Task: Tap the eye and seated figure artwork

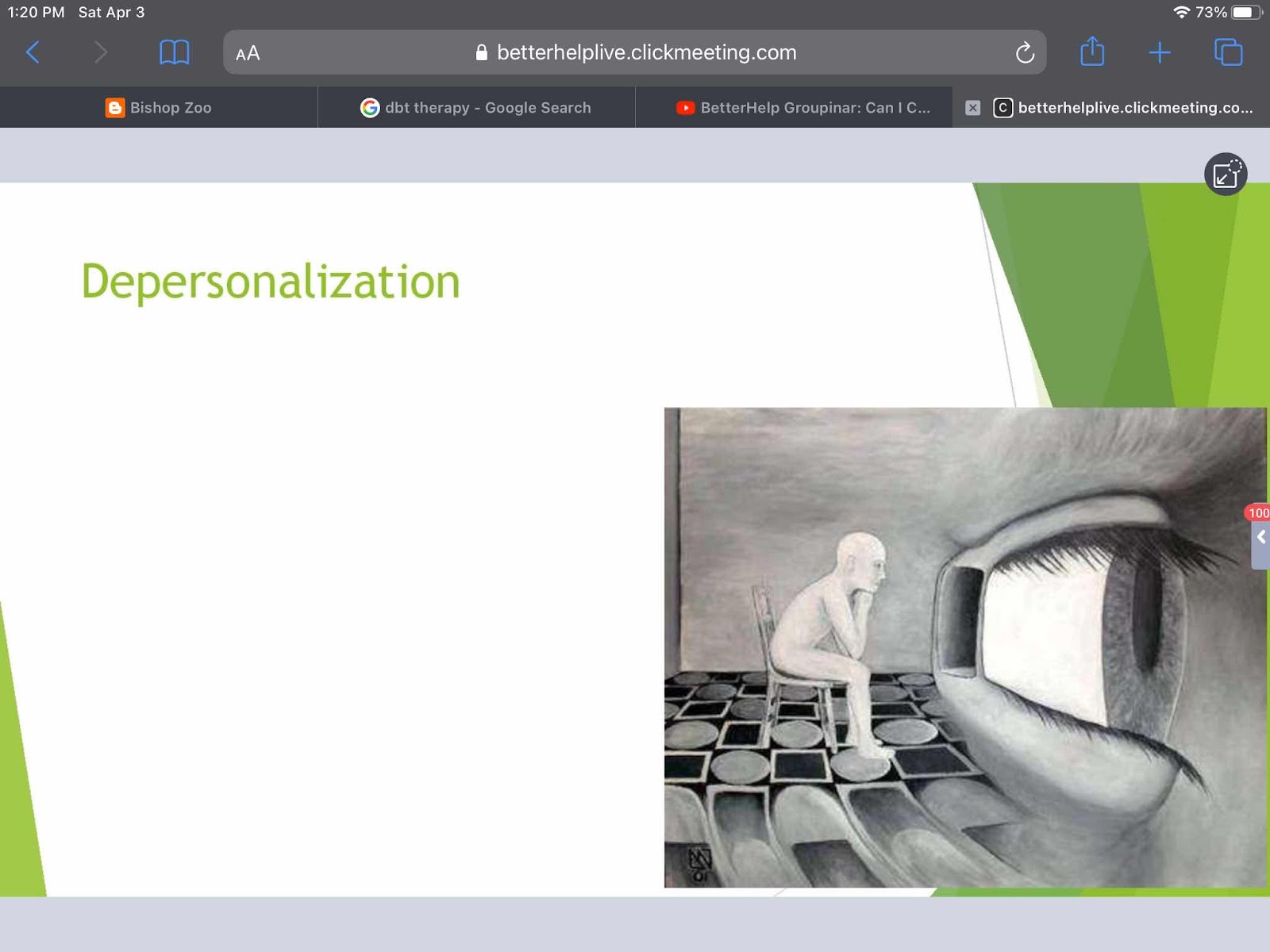Action: click(x=965, y=647)
